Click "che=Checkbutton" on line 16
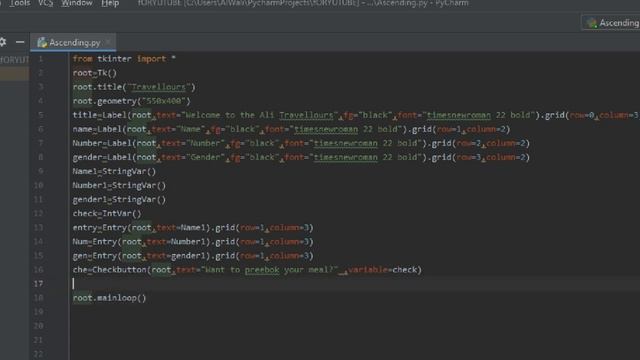This screenshot has width=640, height=360. 109,270
